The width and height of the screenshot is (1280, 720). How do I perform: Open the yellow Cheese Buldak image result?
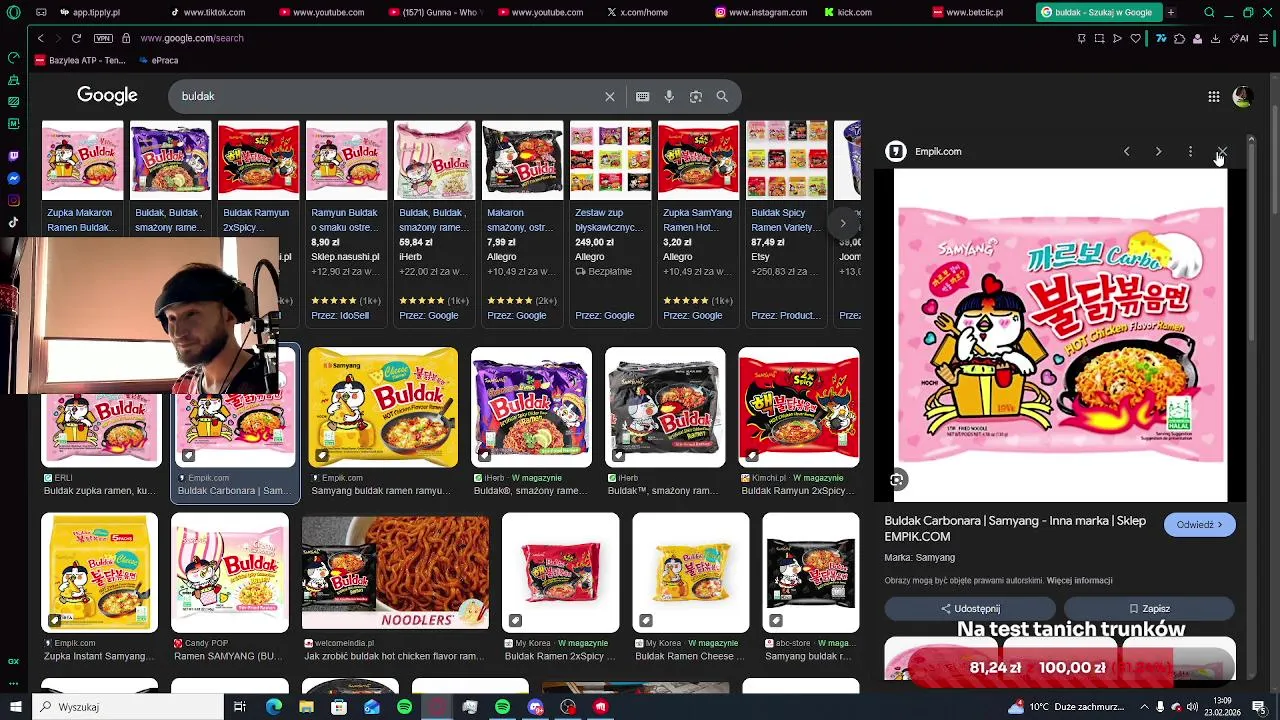tap(383, 407)
